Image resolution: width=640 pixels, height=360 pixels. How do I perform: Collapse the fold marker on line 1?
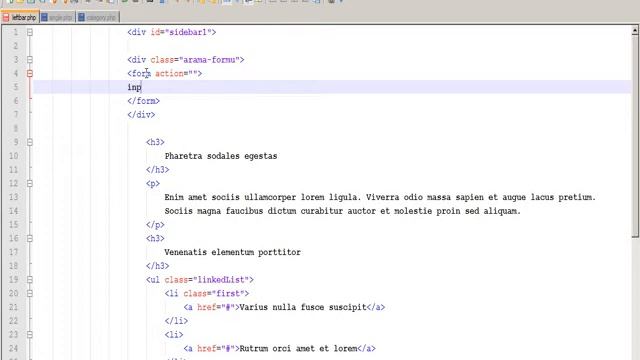pos(30,32)
